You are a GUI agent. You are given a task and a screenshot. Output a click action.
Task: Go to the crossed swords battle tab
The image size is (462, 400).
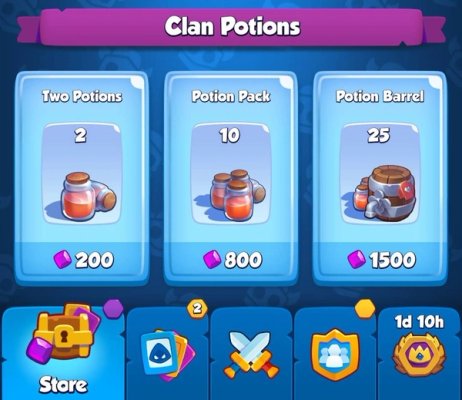[x=252, y=355]
